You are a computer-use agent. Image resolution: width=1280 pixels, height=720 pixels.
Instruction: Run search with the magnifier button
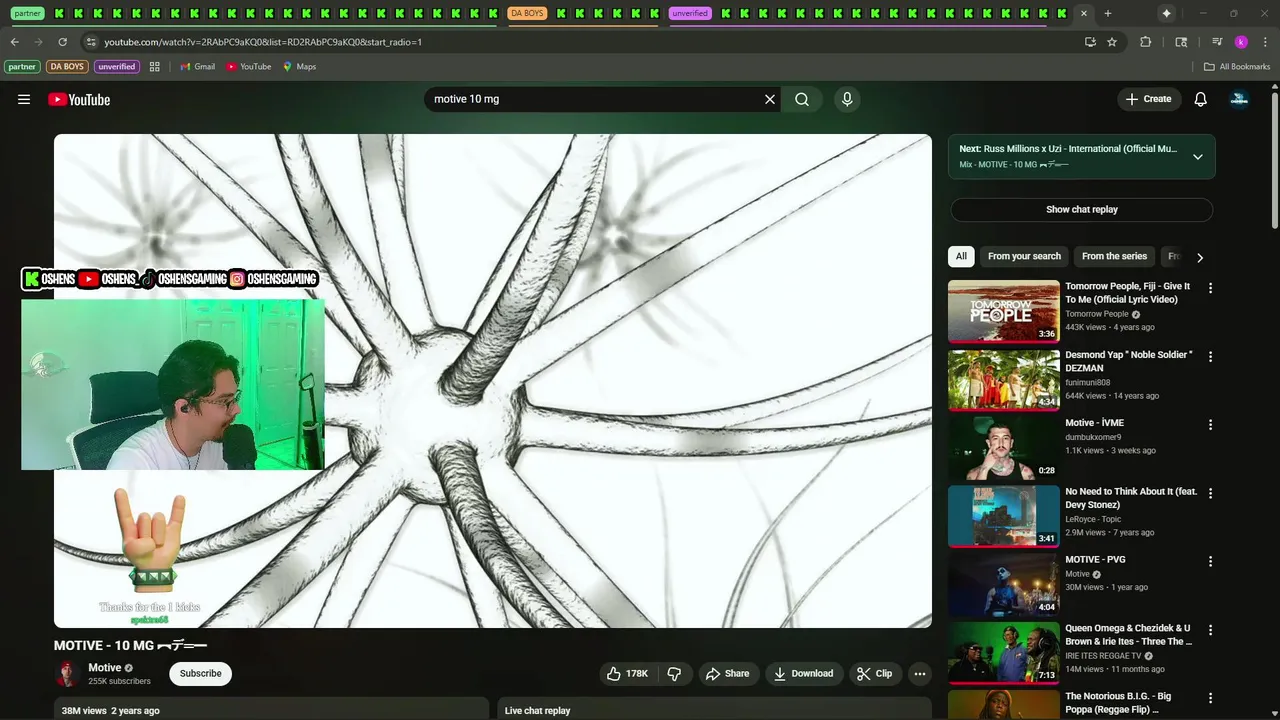(802, 99)
